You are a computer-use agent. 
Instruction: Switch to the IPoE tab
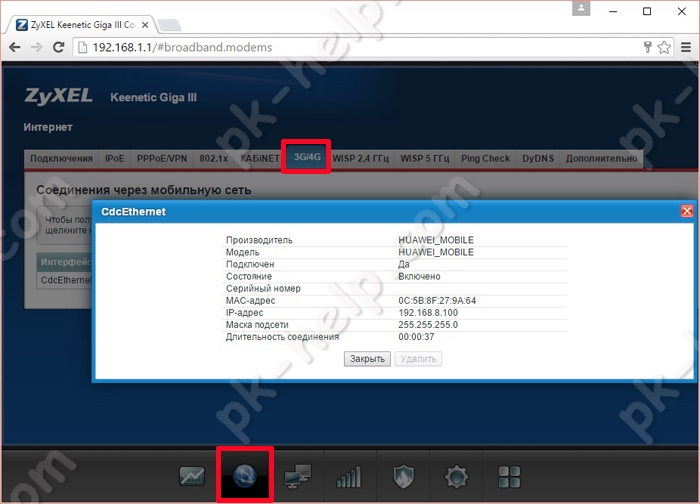(115, 158)
